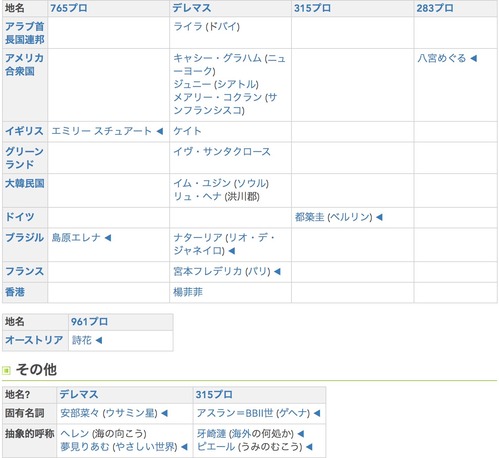This screenshot has height=458, width=499.
Task: Open the 283プロ header link
Action: (x=435, y=8)
